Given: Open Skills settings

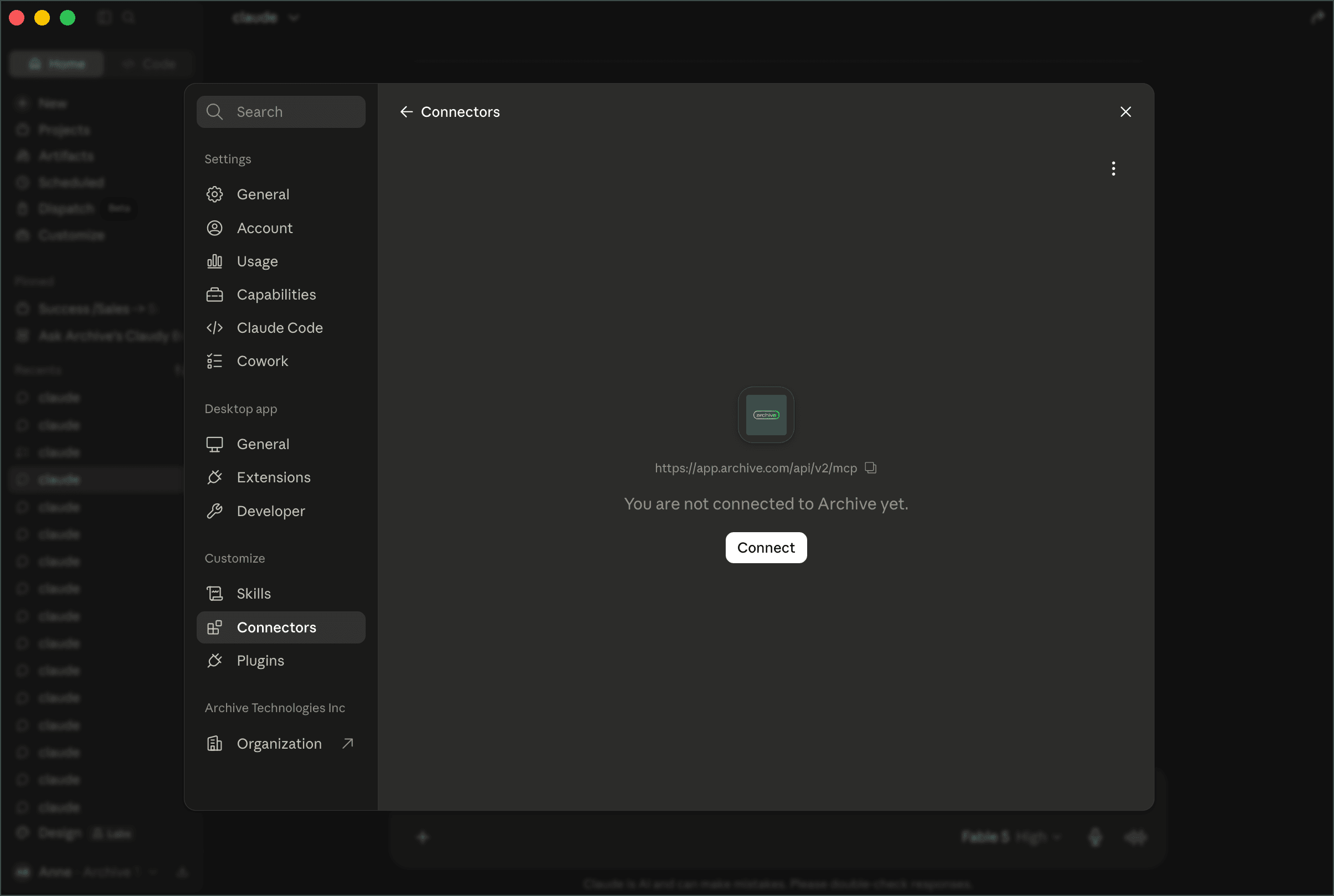Looking at the screenshot, I should point(281,594).
